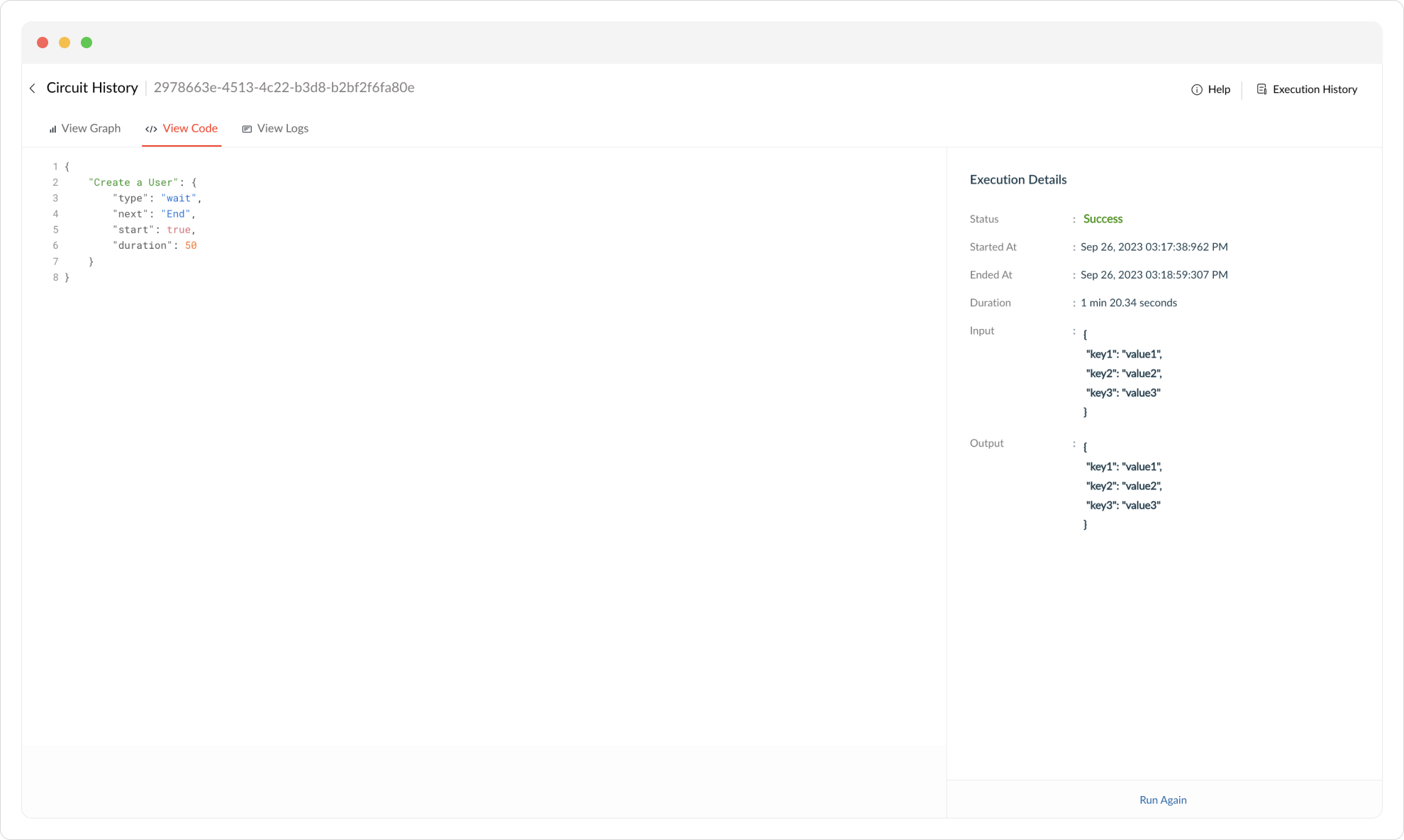Open the Help page
The width and height of the screenshot is (1404, 840).
tap(1218, 89)
